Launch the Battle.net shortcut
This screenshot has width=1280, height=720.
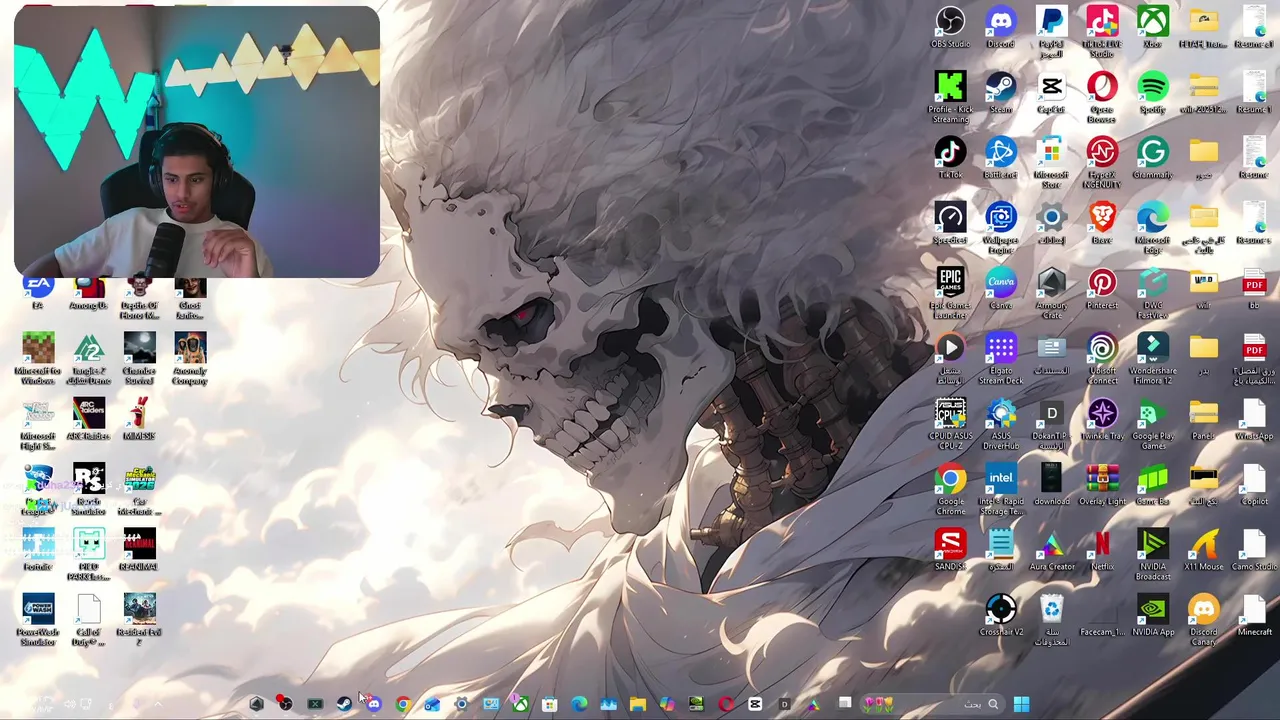tap(1000, 157)
